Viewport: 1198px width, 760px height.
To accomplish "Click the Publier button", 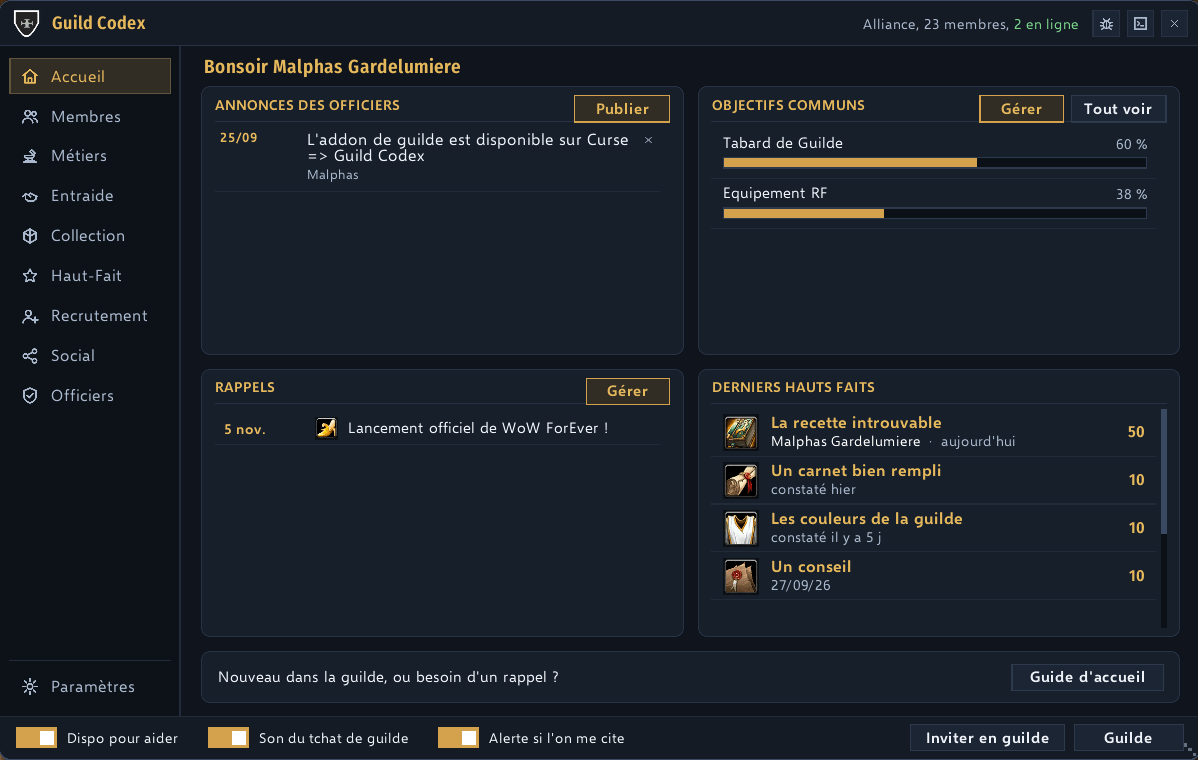I will [622, 108].
